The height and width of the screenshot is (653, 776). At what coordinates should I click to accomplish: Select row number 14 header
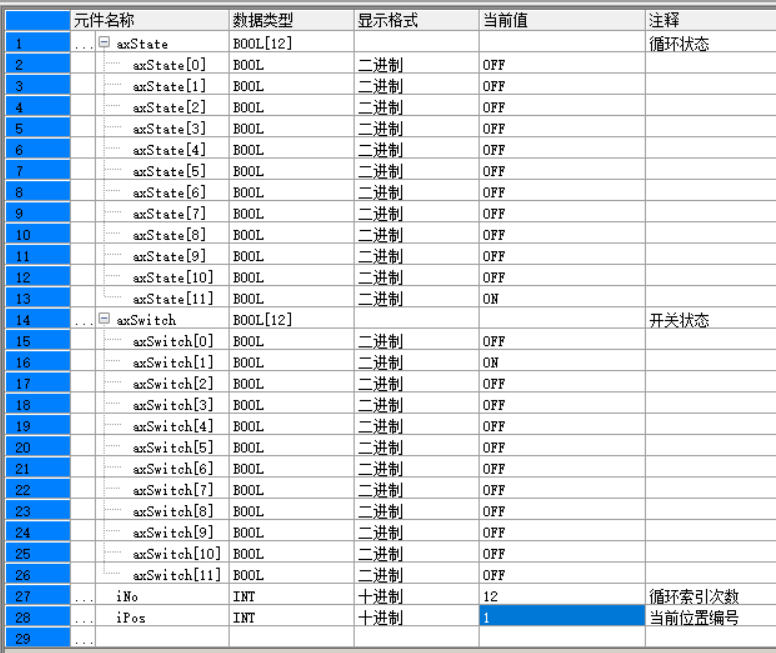[36, 320]
